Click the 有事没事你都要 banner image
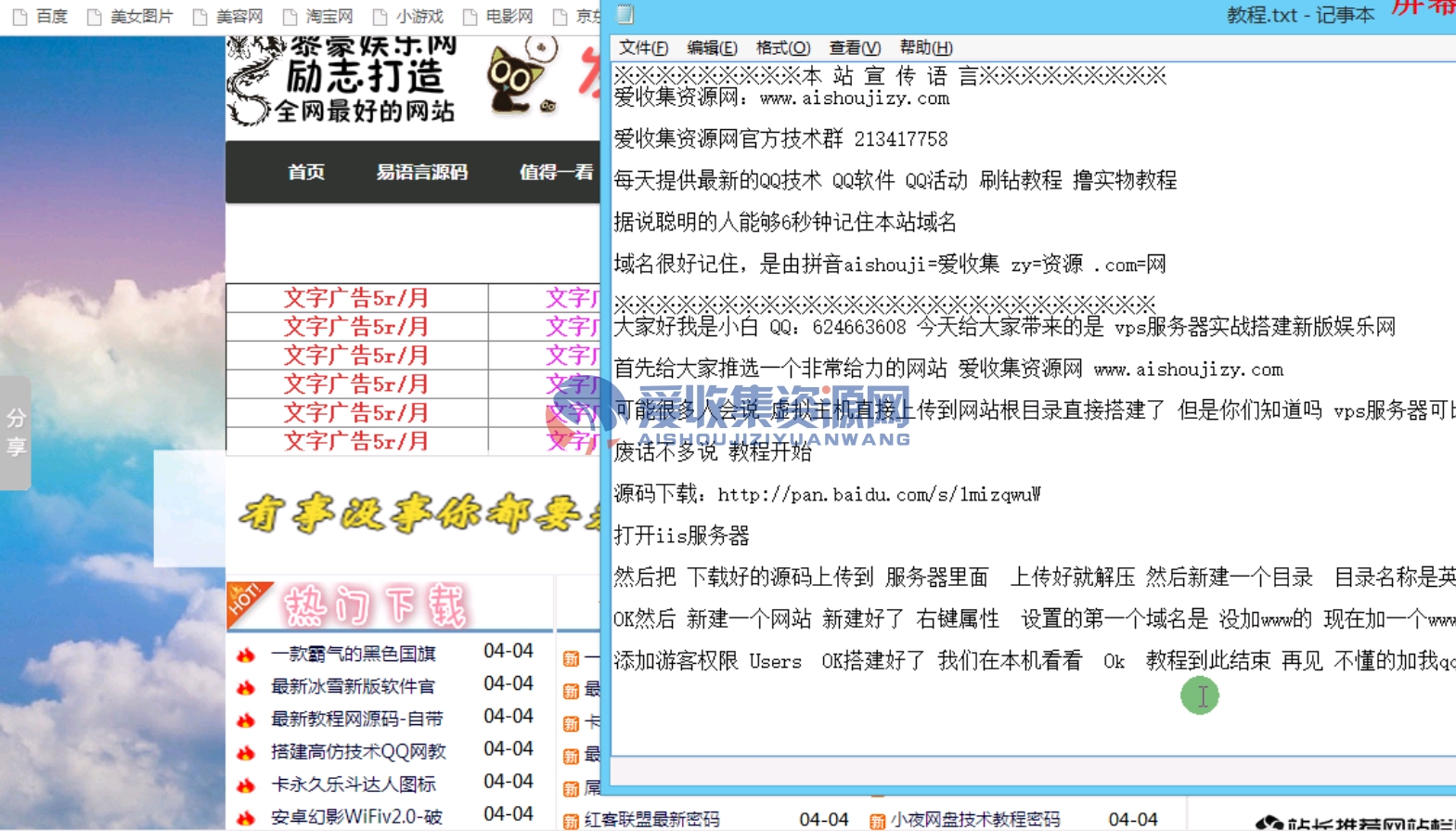This screenshot has width=1456, height=831. 418,513
